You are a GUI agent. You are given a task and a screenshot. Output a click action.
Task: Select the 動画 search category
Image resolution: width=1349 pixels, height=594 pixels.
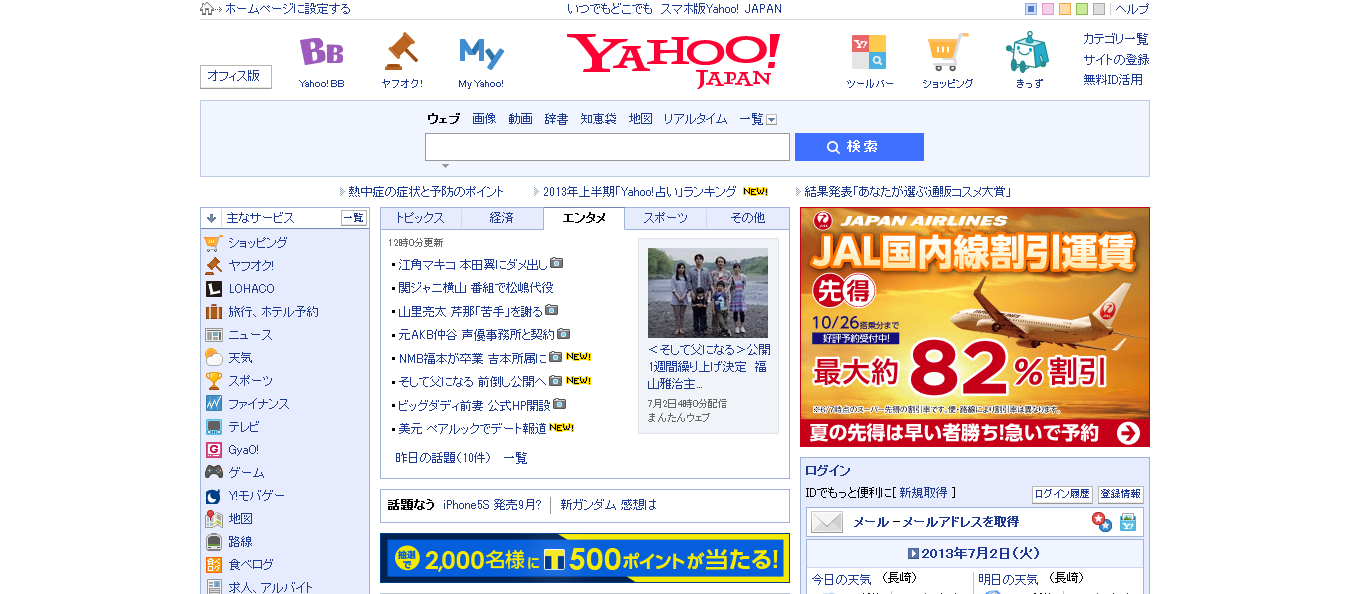[520, 119]
